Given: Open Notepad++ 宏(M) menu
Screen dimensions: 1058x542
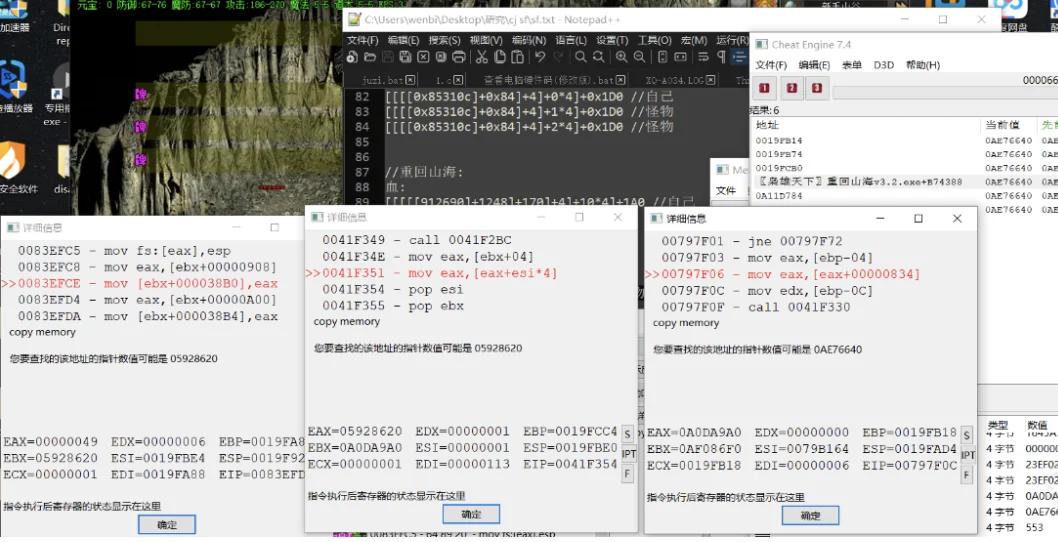Looking at the screenshot, I should click(x=694, y=40).
